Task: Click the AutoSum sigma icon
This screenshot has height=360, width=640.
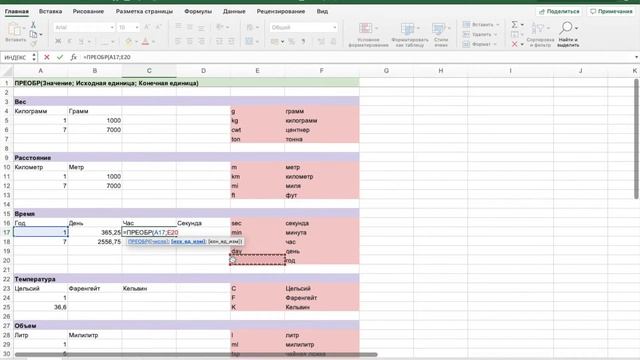Action: 515,25
